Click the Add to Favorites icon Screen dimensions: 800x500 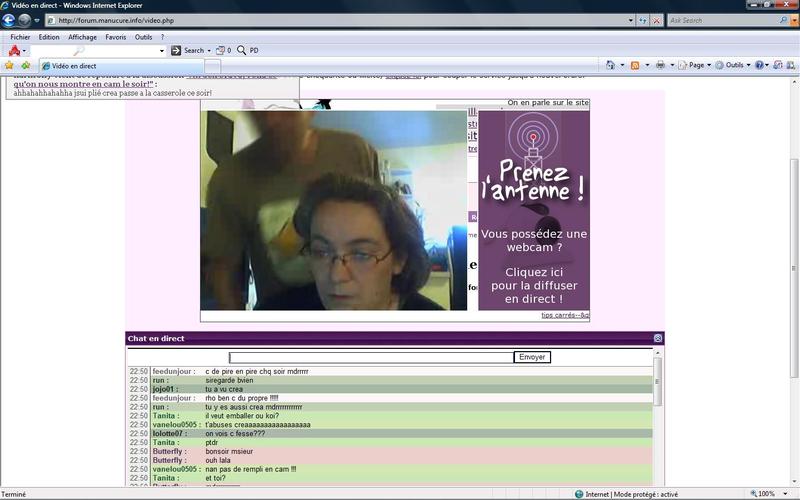click(25, 65)
